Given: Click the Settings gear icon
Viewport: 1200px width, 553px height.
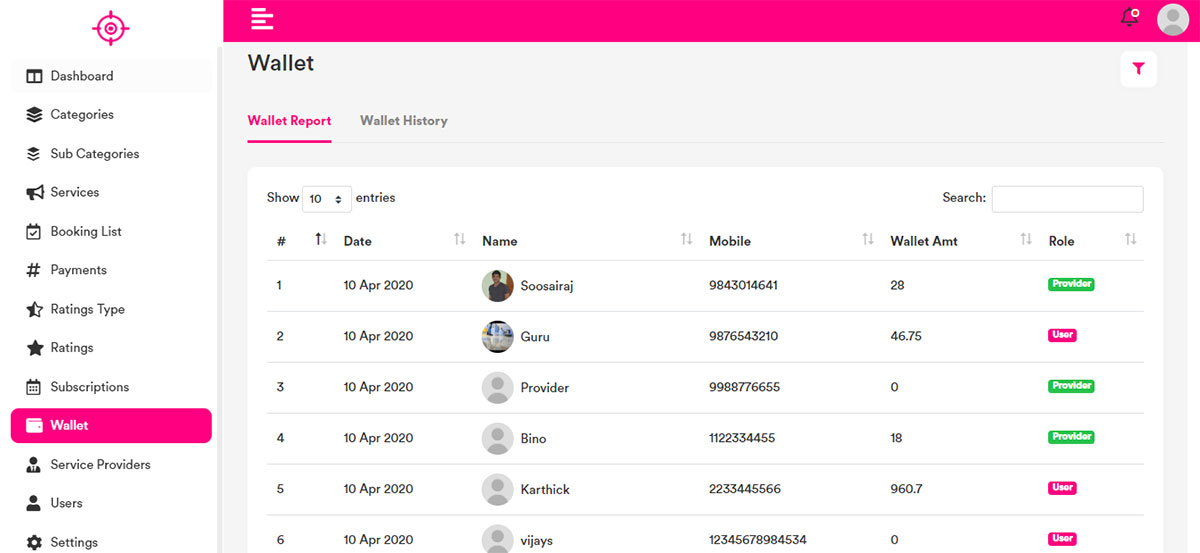Looking at the screenshot, I should [x=34, y=542].
